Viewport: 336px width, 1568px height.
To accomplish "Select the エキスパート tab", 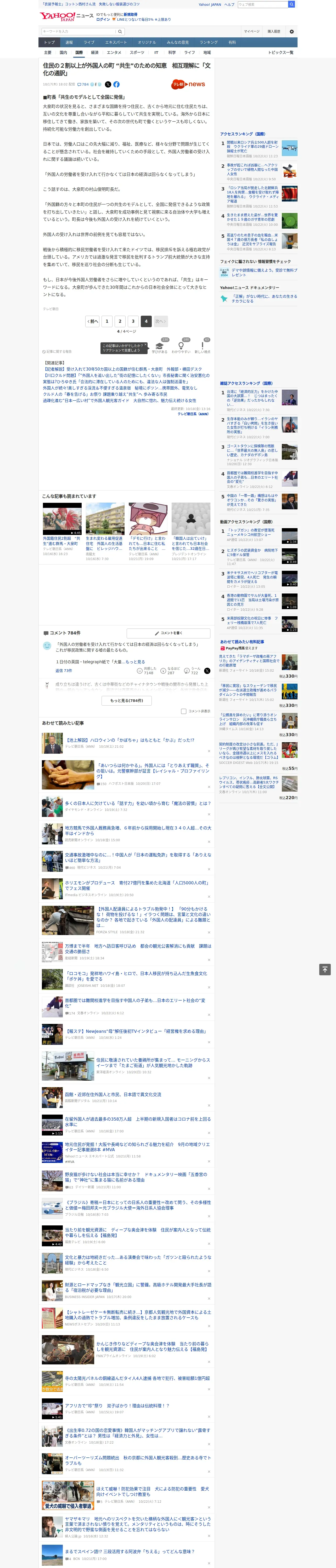I will coord(116,43).
